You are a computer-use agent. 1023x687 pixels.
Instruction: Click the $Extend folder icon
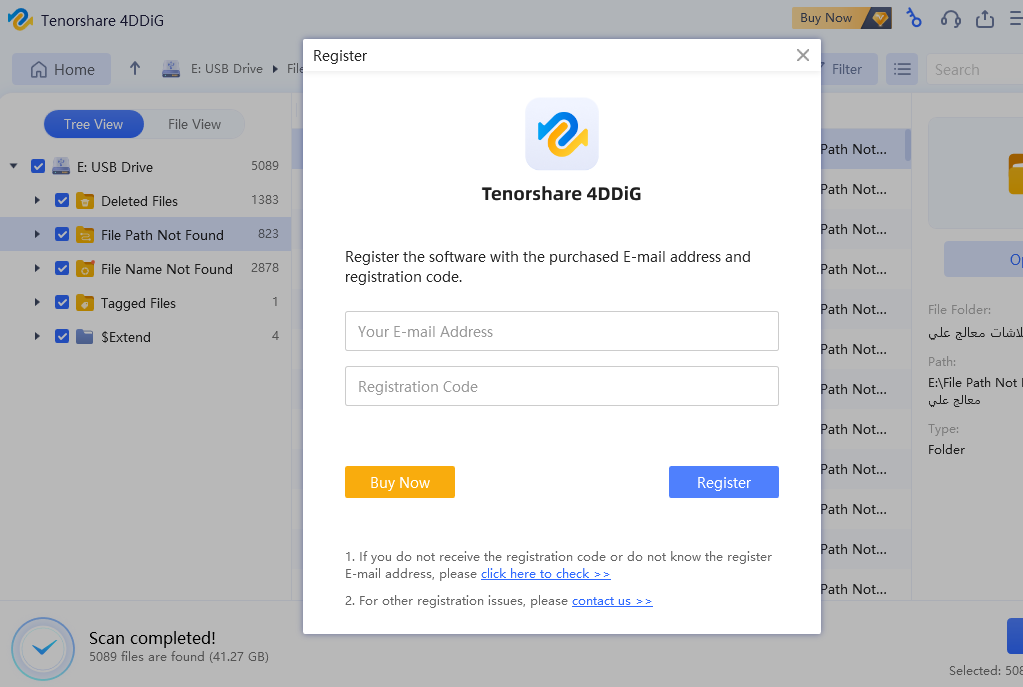[85, 337]
